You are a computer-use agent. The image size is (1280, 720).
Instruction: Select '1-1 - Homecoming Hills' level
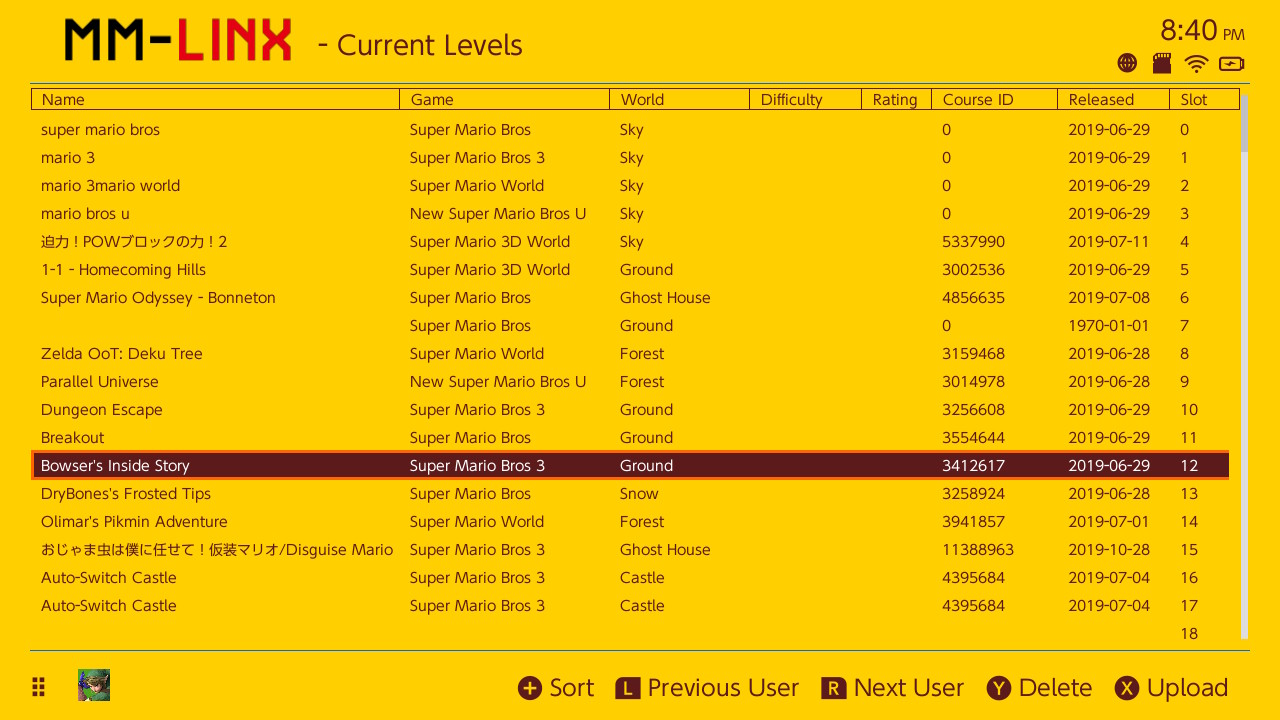[x=631, y=269]
